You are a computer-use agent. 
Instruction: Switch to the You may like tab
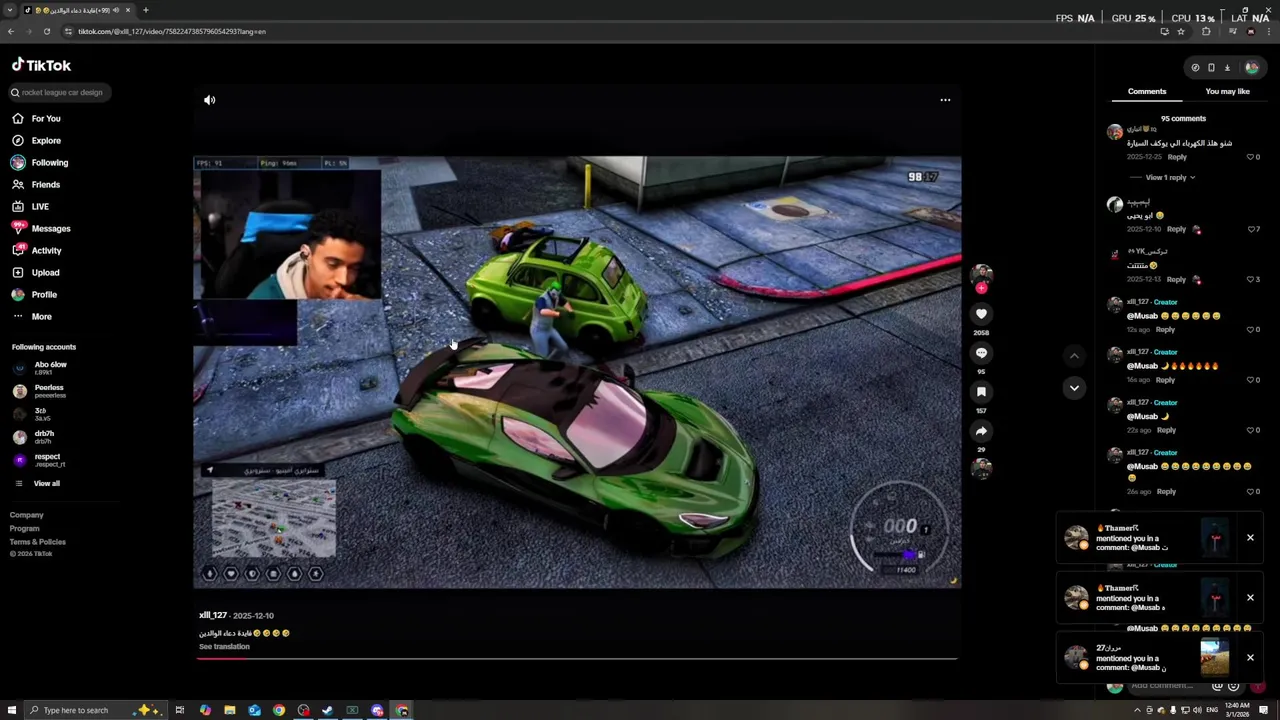[x=1227, y=91]
